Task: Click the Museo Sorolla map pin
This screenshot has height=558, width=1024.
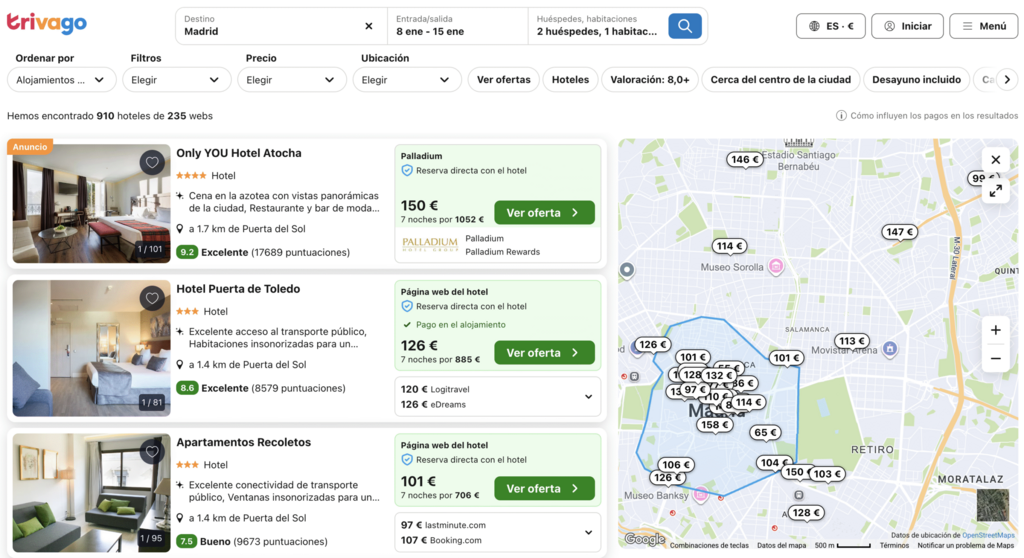Action: 776,266
